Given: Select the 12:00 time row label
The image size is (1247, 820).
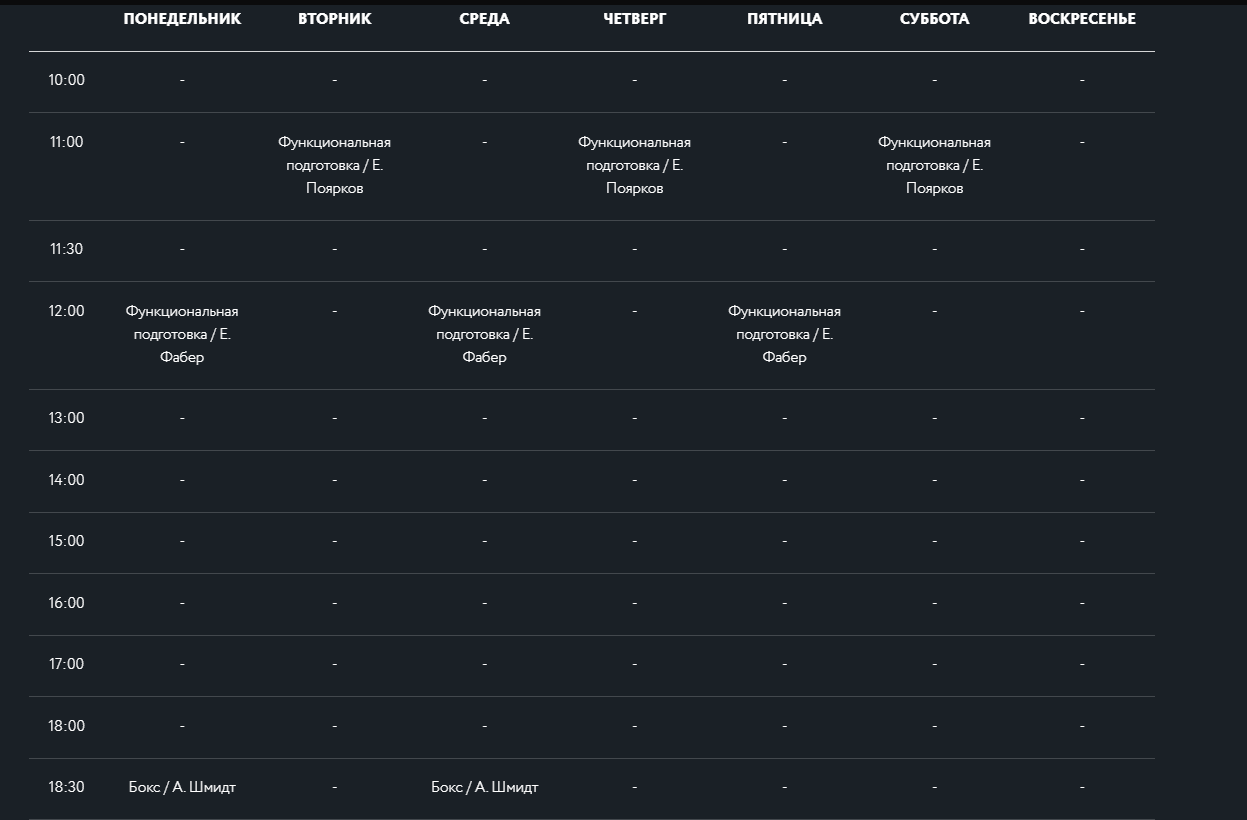Looking at the screenshot, I should point(67,311).
